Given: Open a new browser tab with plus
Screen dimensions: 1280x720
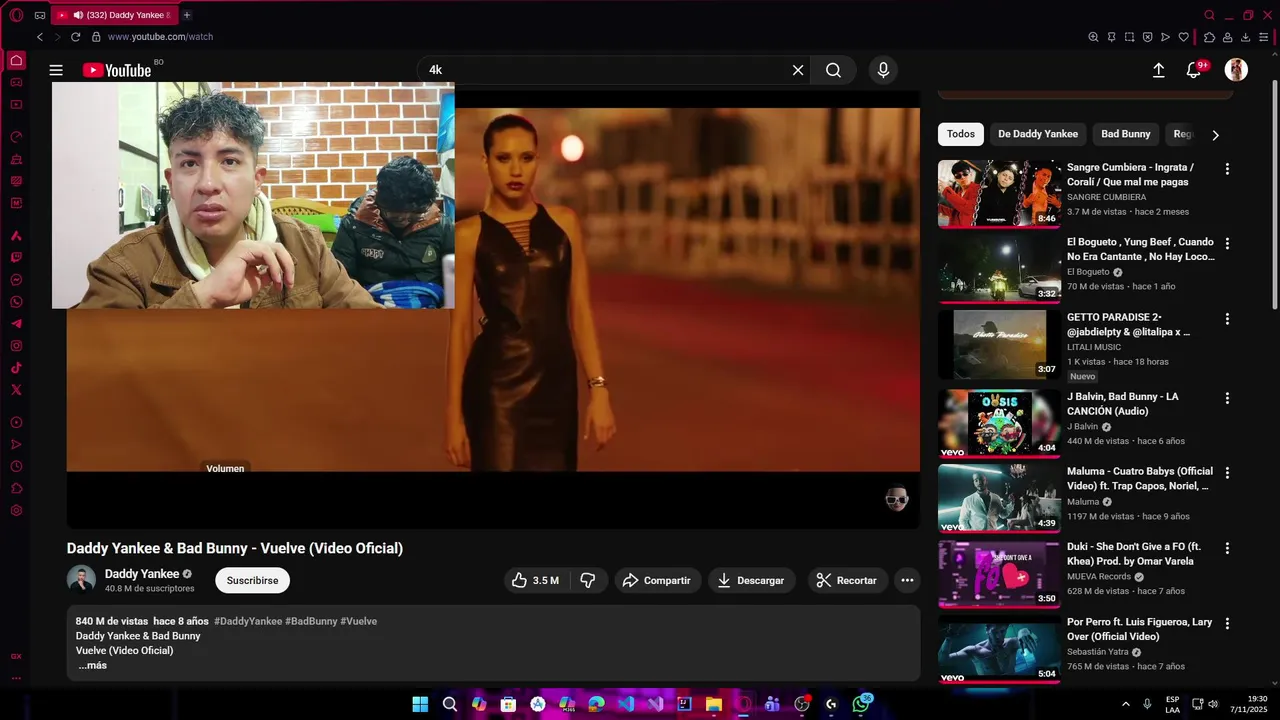Looking at the screenshot, I should (187, 15).
